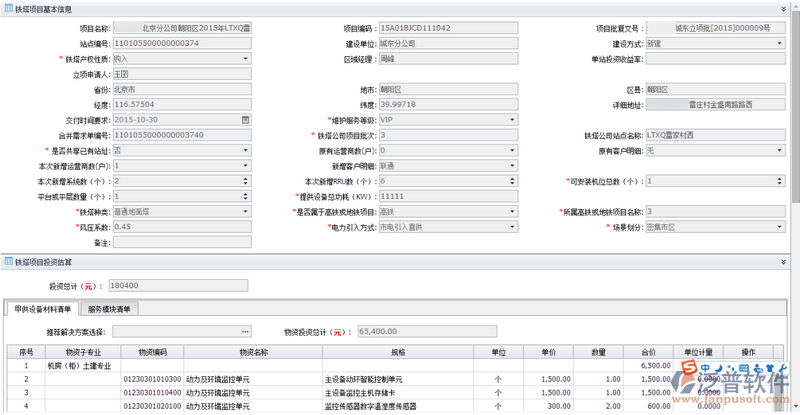Click spinner arrows on 本次新增系统数 field

246,181
